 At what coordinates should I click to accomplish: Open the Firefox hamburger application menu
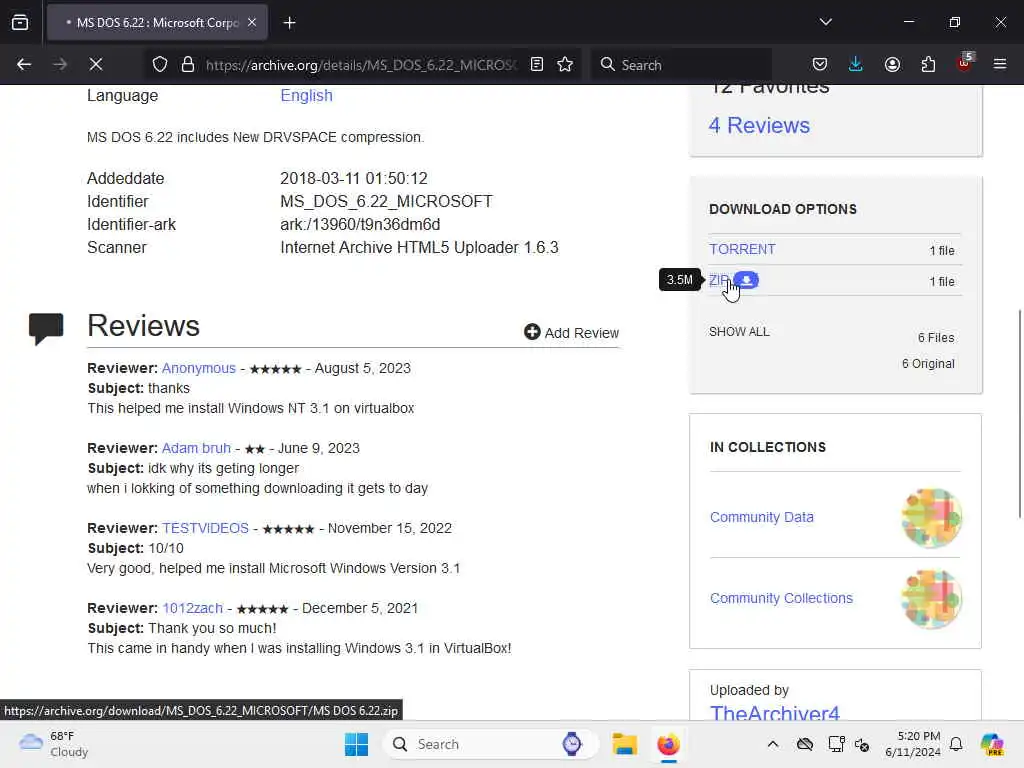(1000, 64)
